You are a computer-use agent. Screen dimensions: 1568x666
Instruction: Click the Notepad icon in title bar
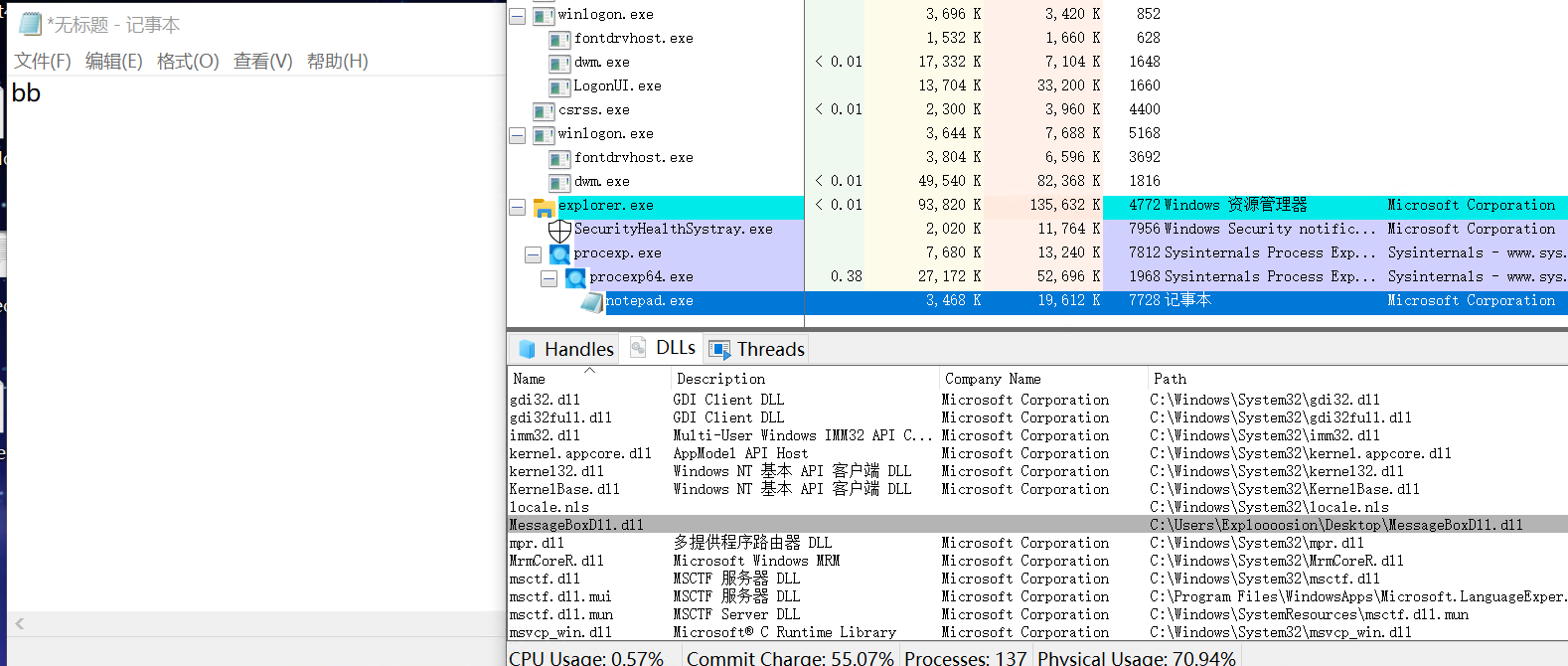[30, 24]
